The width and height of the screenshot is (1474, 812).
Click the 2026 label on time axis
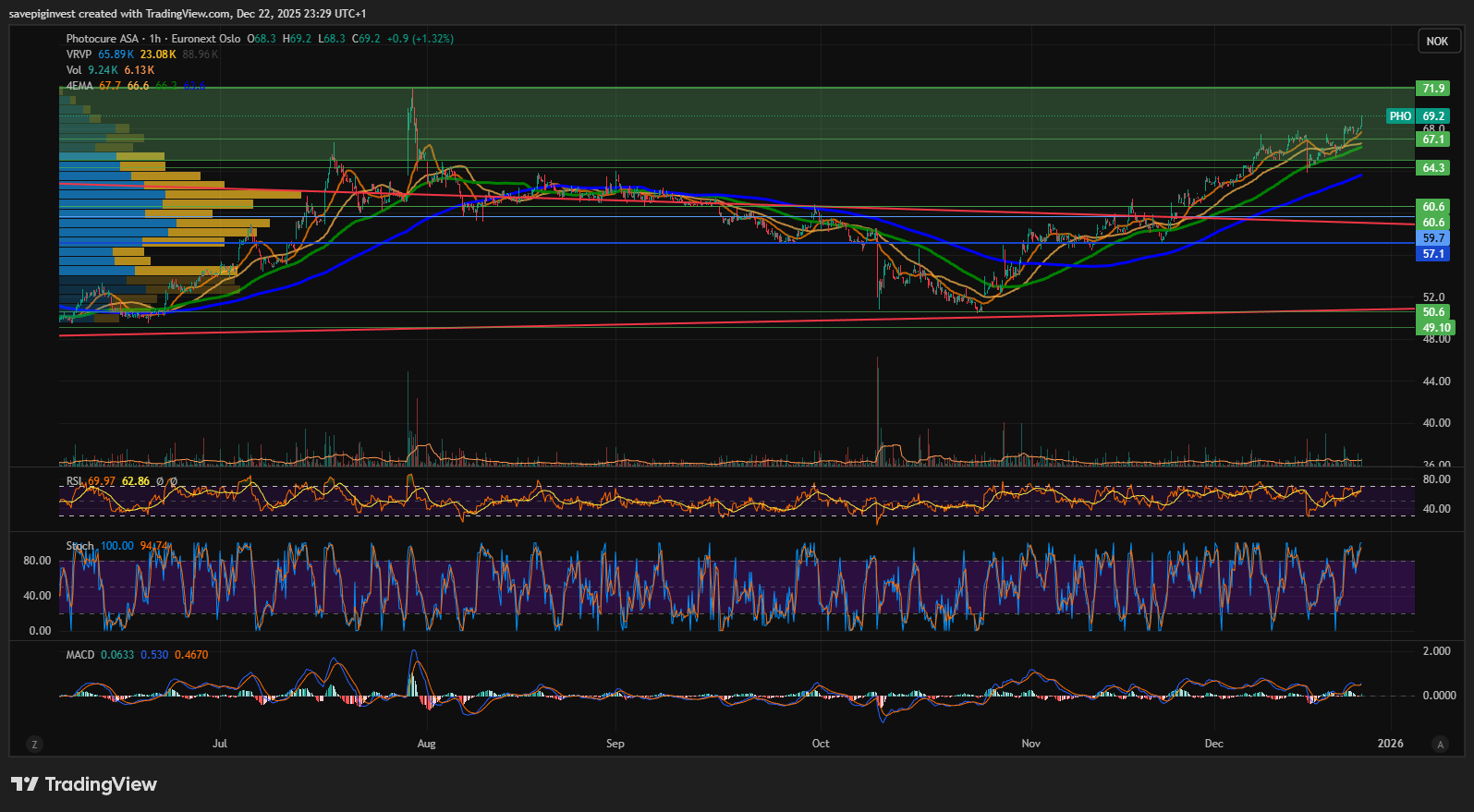1390,744
